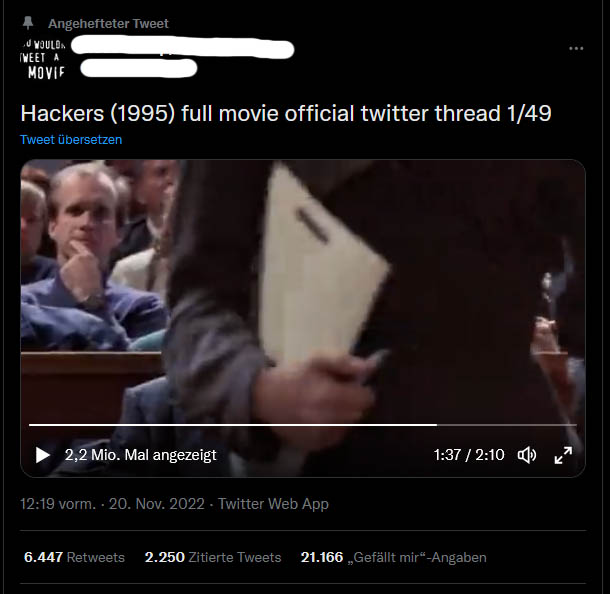Click the video frame to pause or play
Viewport: 610px width, 594px height.
coord(303,288)
